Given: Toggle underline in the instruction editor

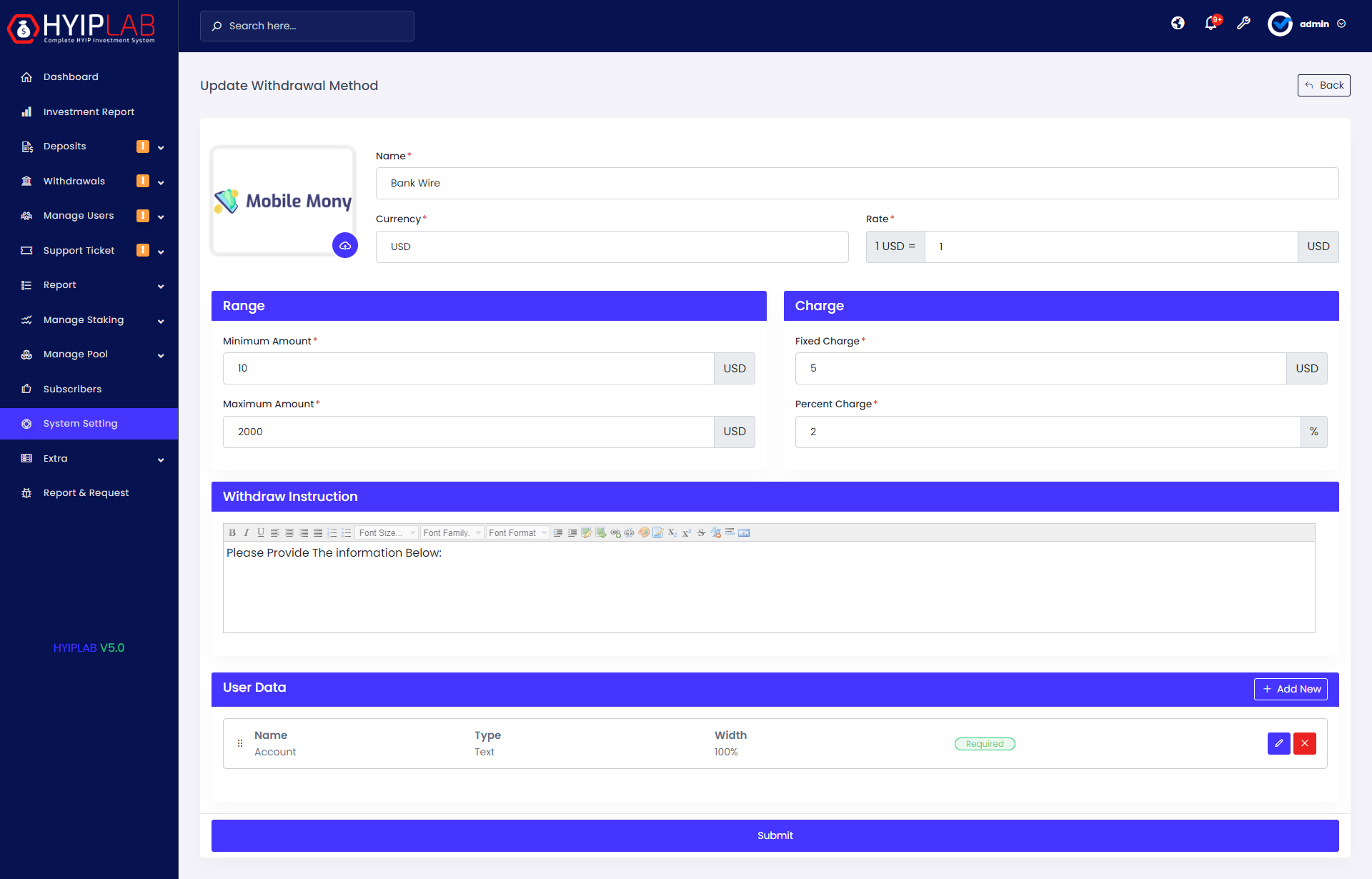Looking at the screenshot, I should (261, 533).
